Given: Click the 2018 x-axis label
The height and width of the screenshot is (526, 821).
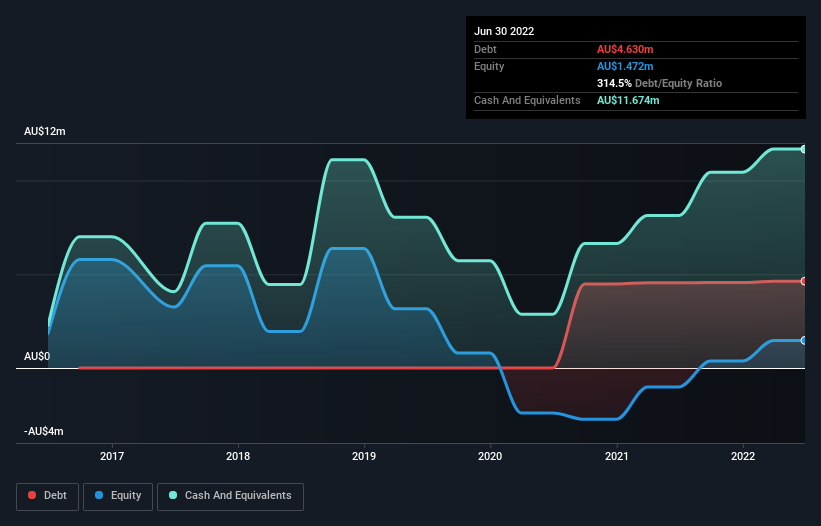Looking at the screenshot, I should tap(238, 456).
